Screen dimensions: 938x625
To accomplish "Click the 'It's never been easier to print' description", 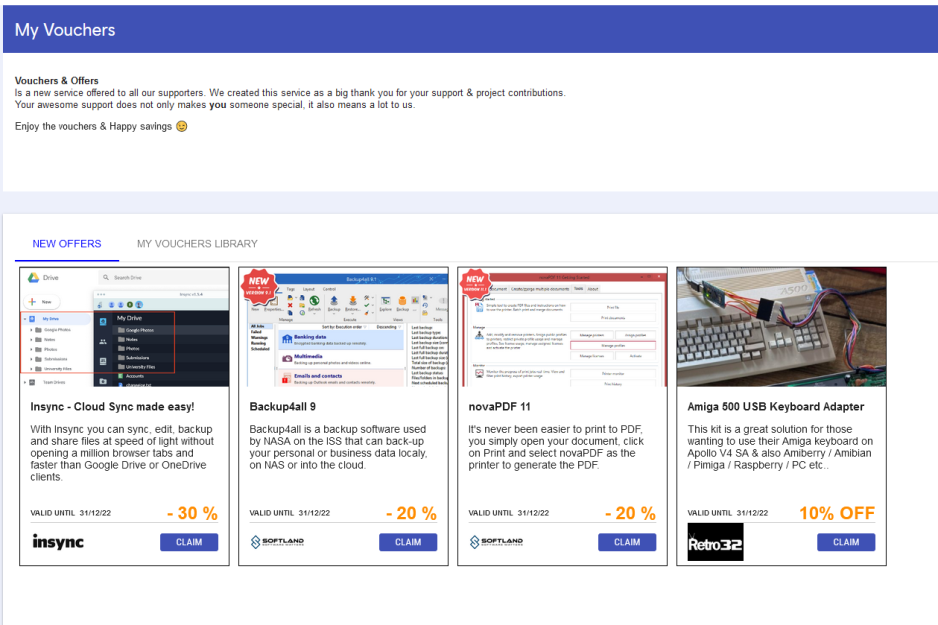I will (556, 447).
